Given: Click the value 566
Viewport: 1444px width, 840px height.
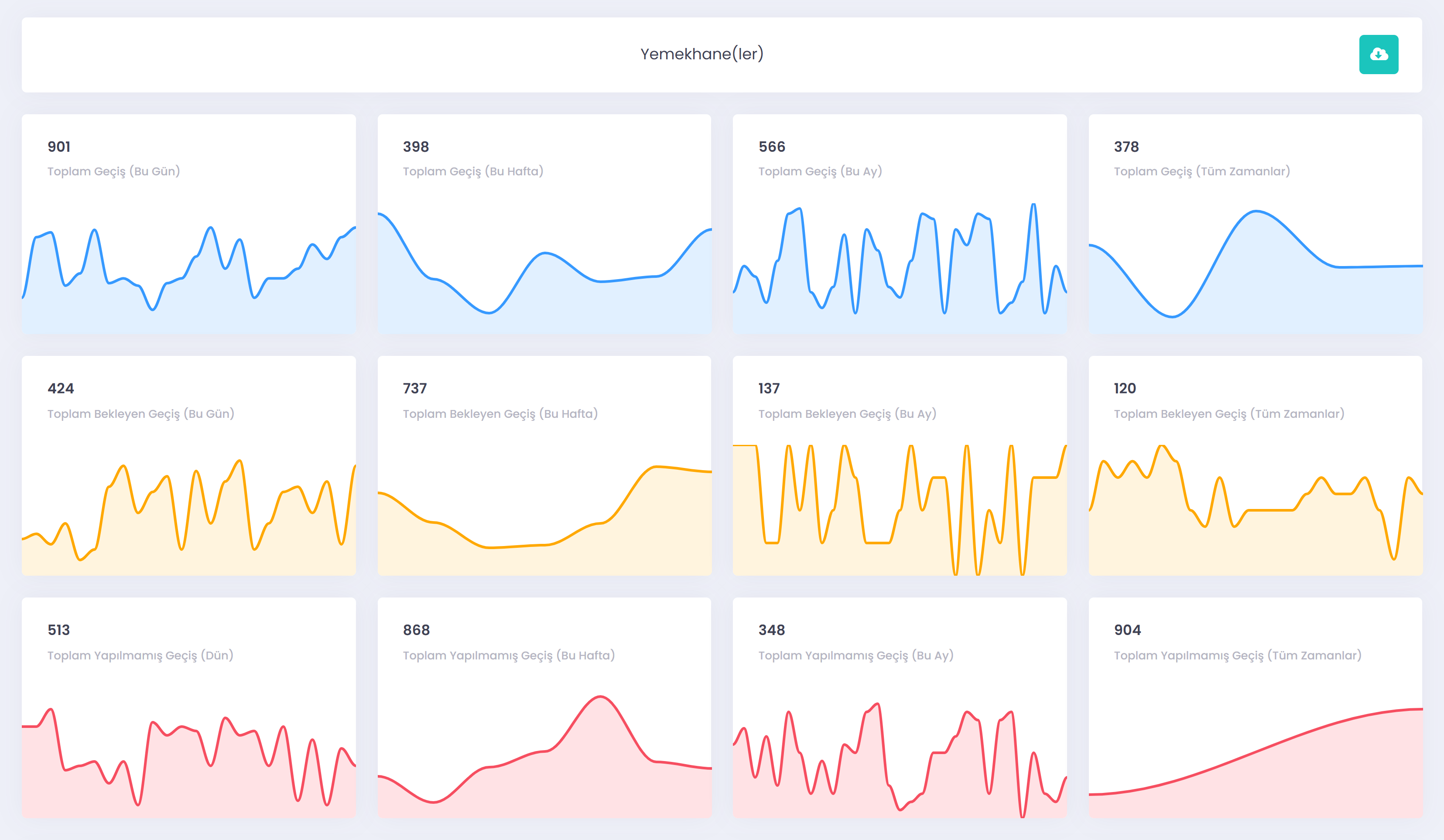Looking at the screenshot, I should (772, 147).
